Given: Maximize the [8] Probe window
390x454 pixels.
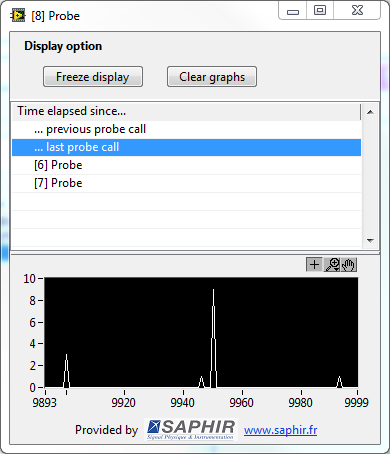Looking at the screenshot, I should tap(320, 10).
